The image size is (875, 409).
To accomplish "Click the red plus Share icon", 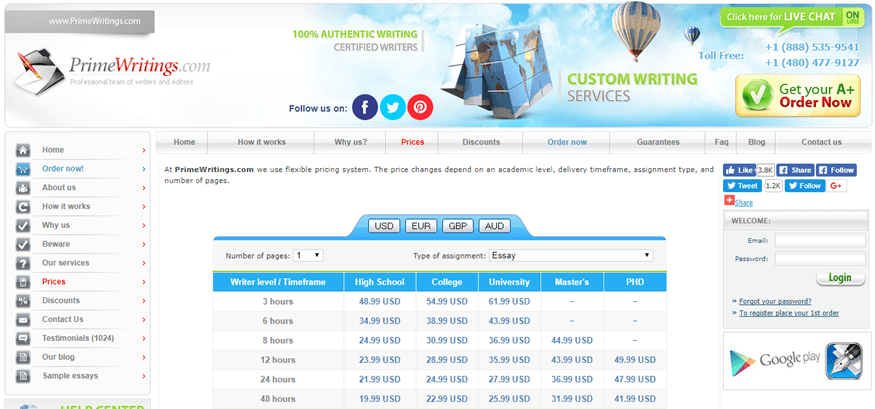I will (x=729, y=200).
